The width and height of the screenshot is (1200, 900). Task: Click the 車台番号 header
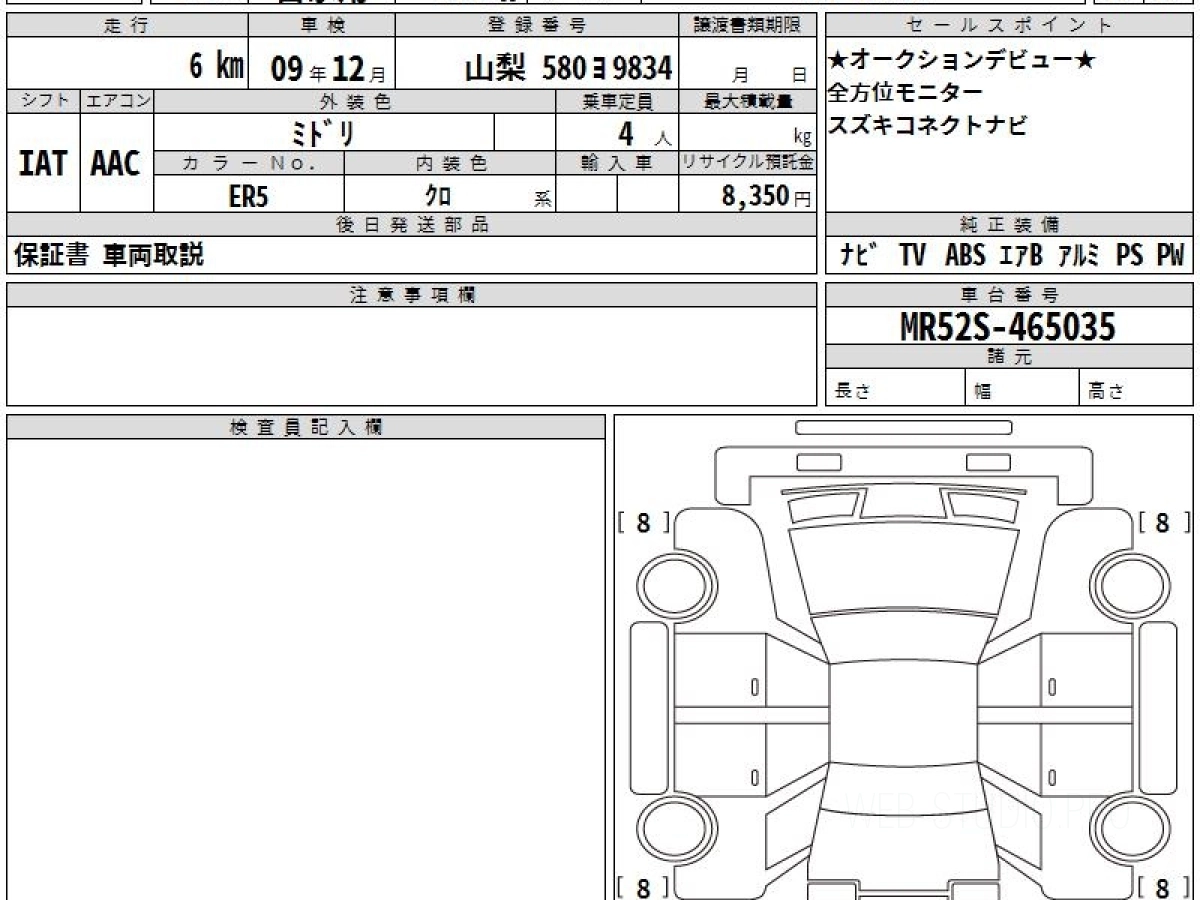[x=1010, y=295]
